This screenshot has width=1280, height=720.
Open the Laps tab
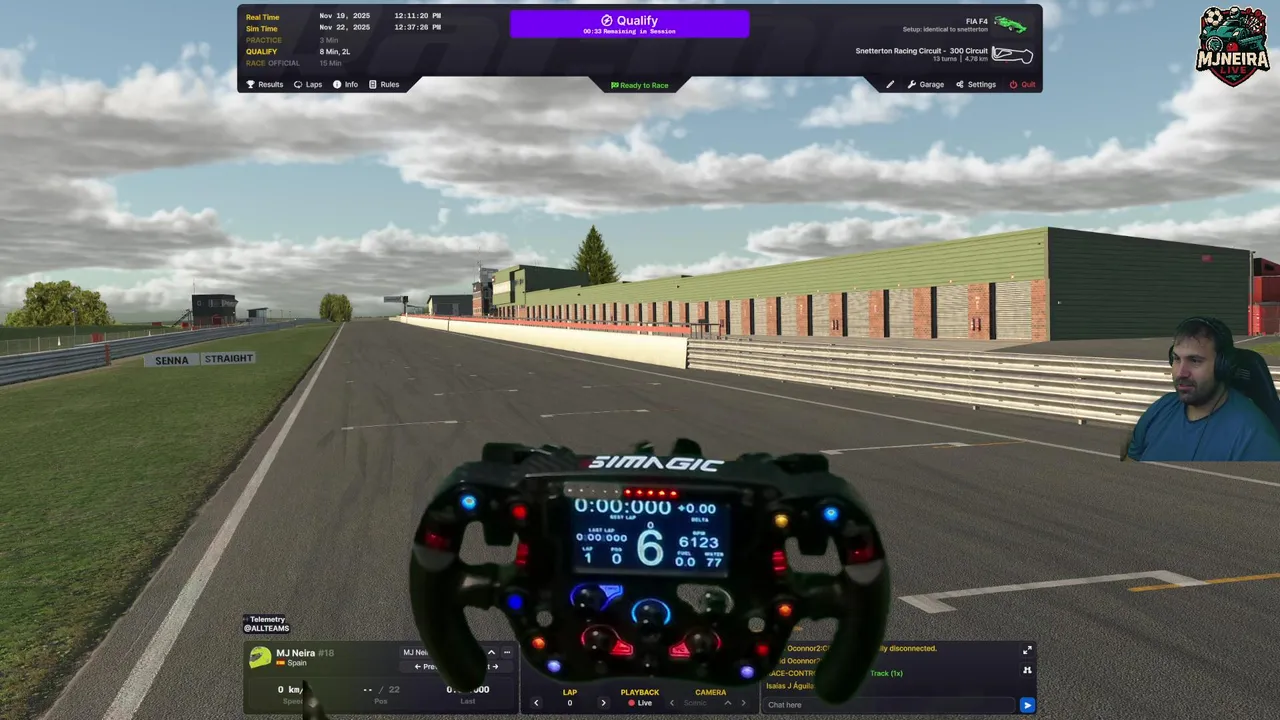coord(307,85)
